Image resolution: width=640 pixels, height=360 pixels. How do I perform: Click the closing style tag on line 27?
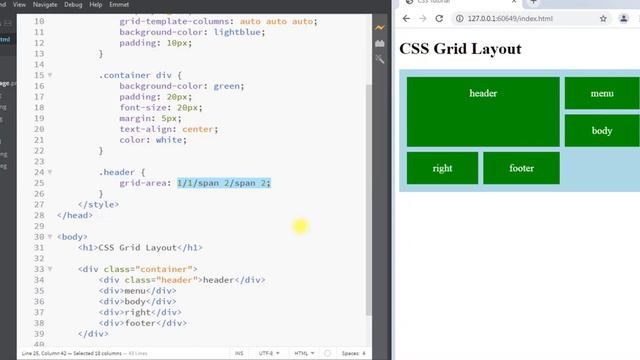pos(98,204)
